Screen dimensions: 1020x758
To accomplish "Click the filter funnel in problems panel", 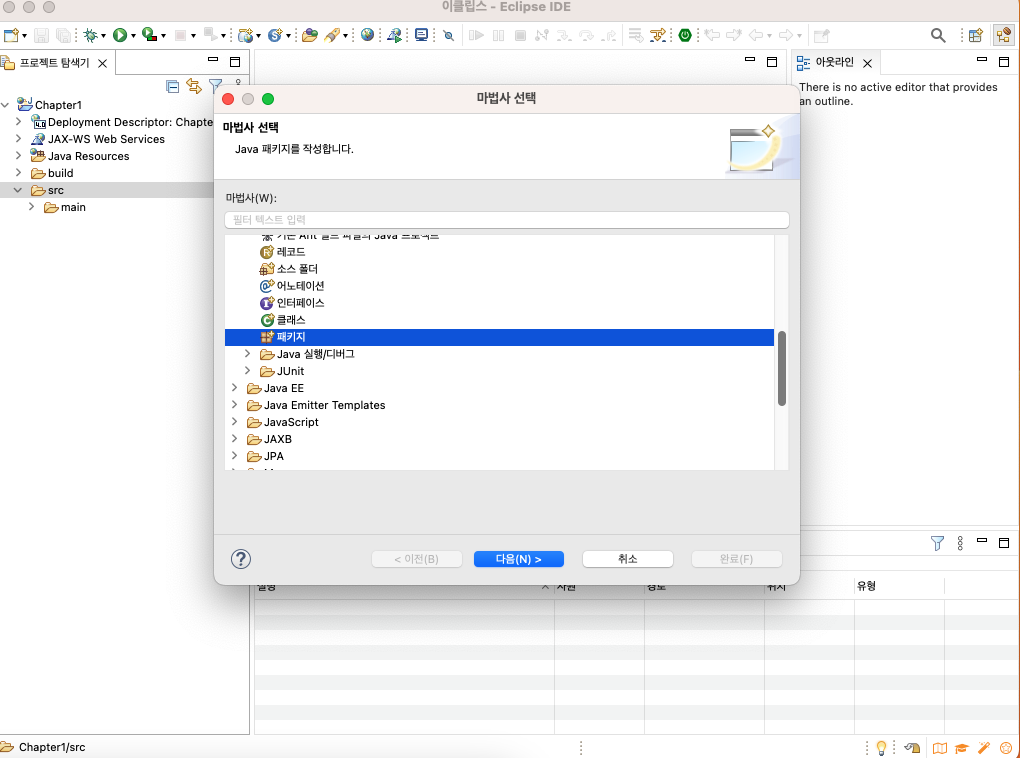I will tap(937, 543).
